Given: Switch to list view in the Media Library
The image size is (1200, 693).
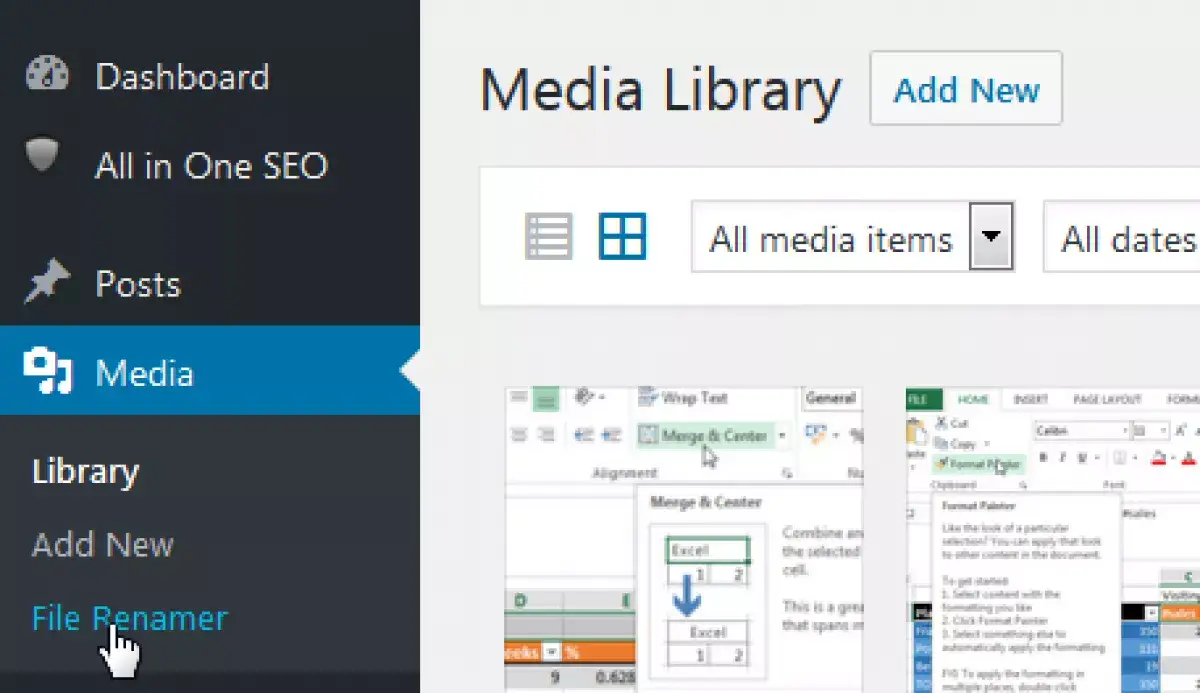Looking at the screenshot, I should pos(549,238).
